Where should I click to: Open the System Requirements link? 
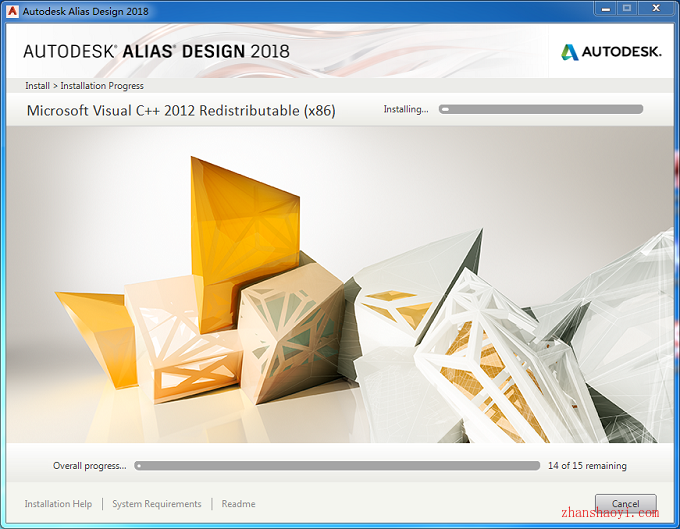point(157,504)
